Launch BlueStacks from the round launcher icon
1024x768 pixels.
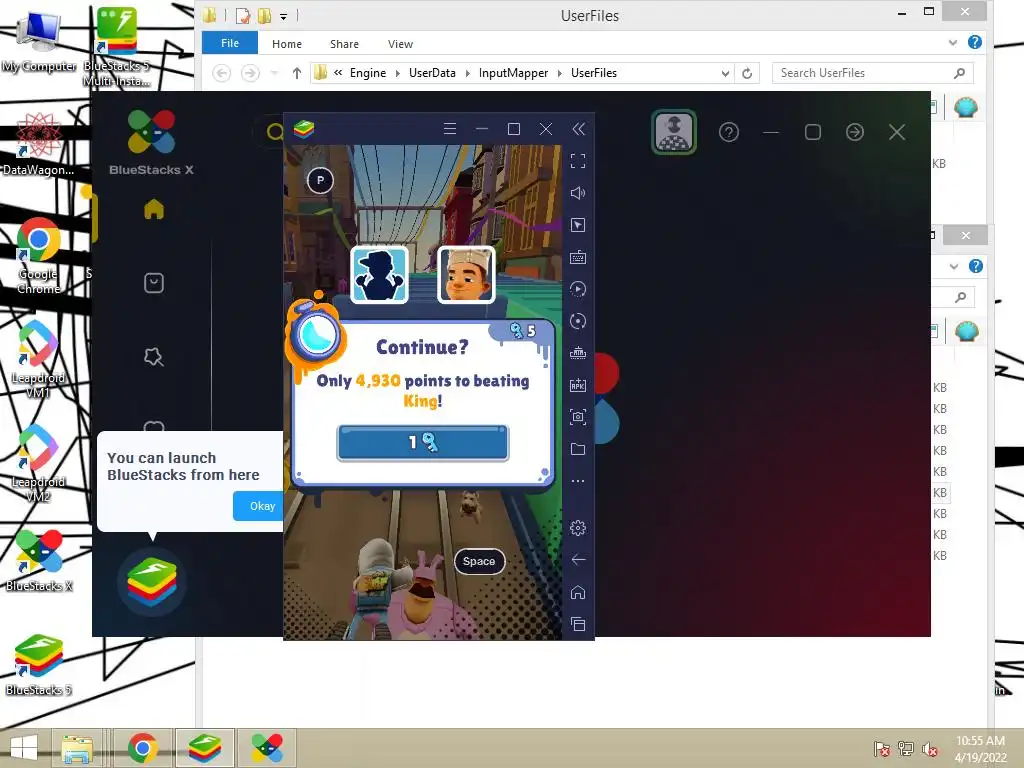[152, 581]
